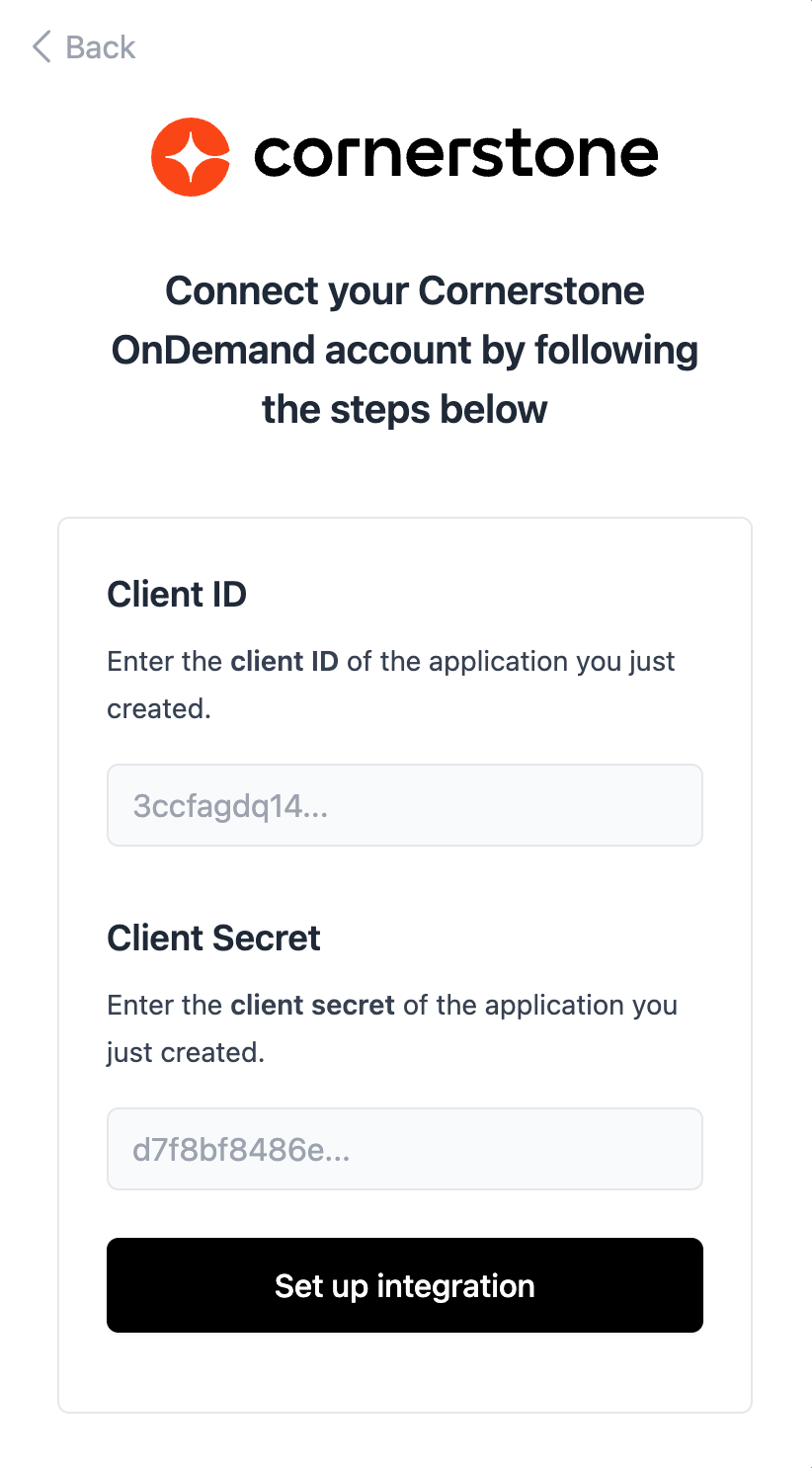This screenshot has height=1468, width=812.
Task: Click the bold 'client ID' text in description
Action: point(284,661)
